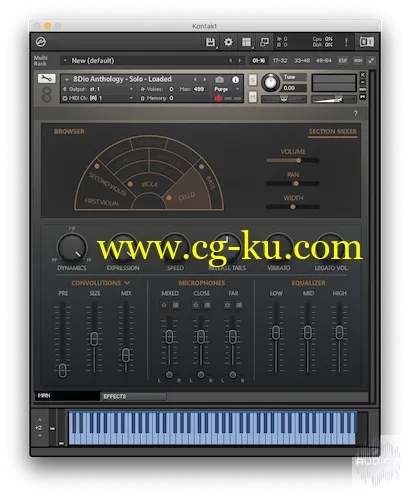Open the BROWSER view
Viewport: 410px width, 496px height.
click(x=69, y=131)
